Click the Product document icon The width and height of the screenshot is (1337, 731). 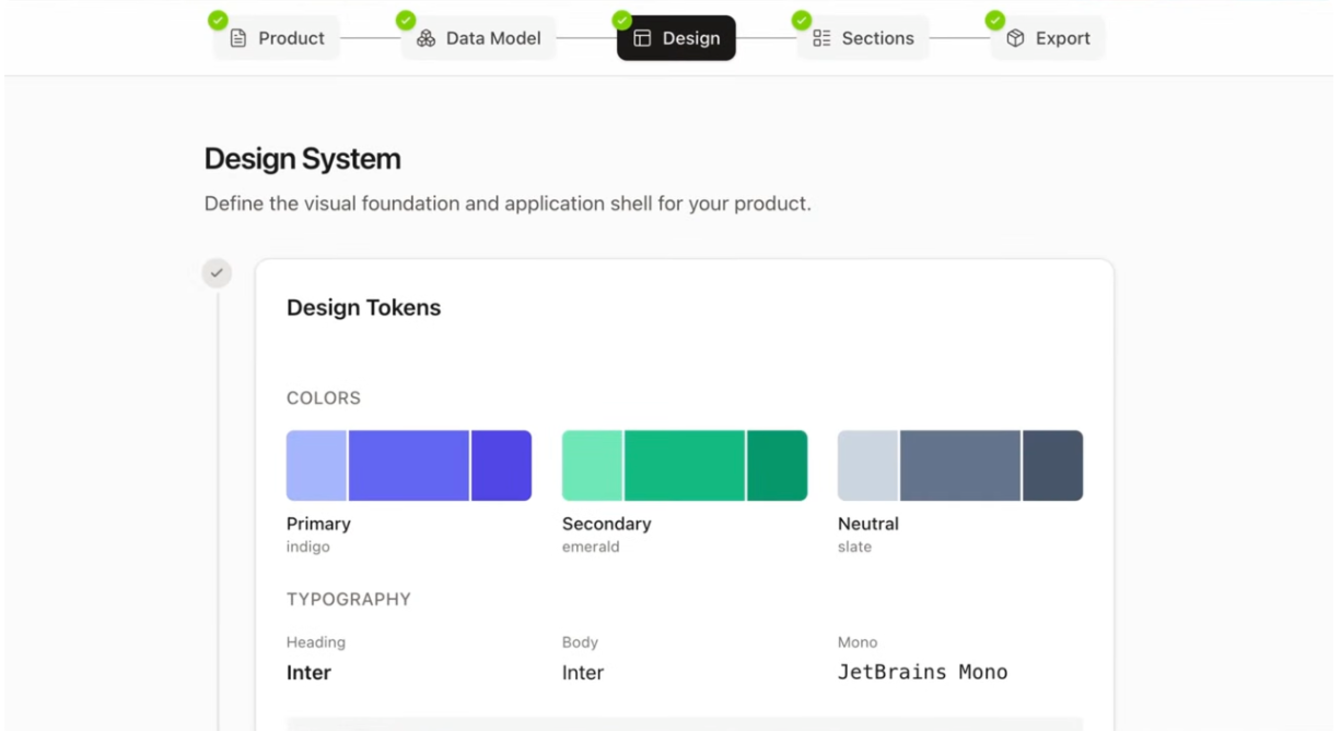(x=238, y=38)
